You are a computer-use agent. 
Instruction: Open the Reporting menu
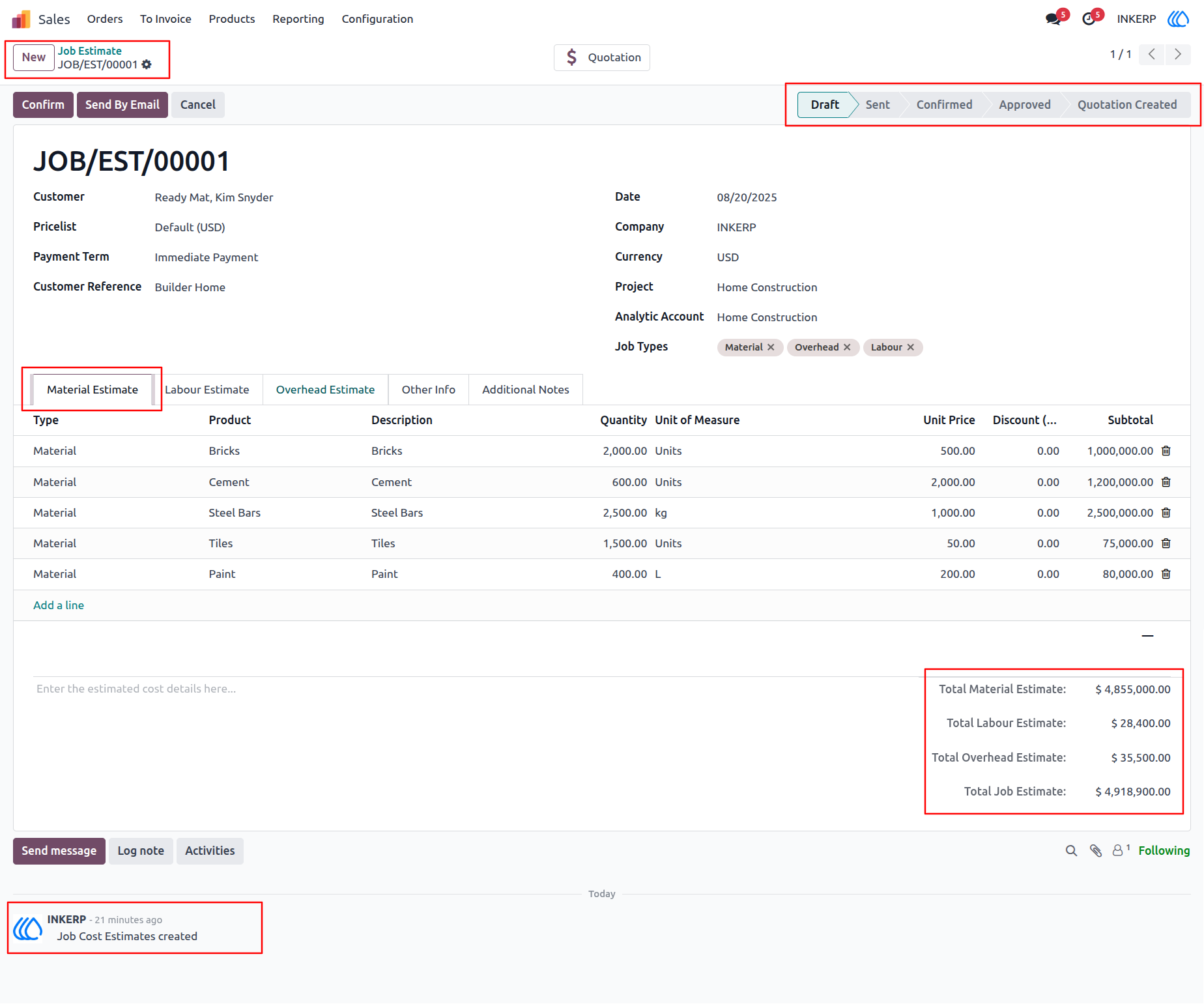(x=298, y=19)
